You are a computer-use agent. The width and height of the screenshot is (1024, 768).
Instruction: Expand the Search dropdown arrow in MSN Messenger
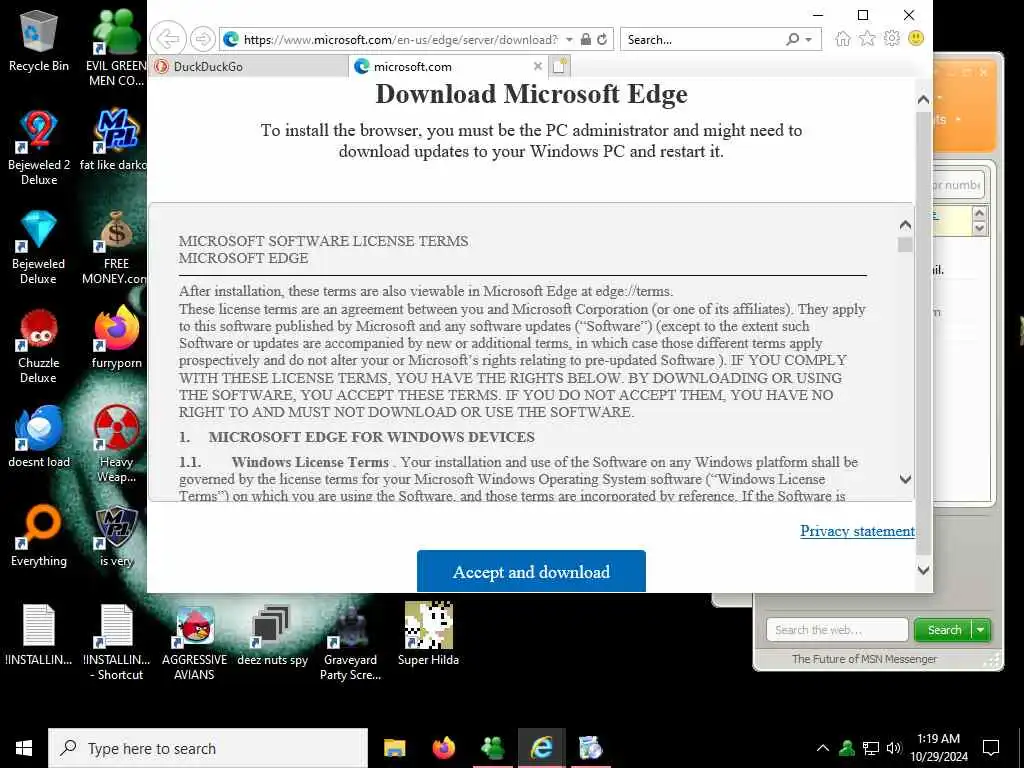coord(981,630)
